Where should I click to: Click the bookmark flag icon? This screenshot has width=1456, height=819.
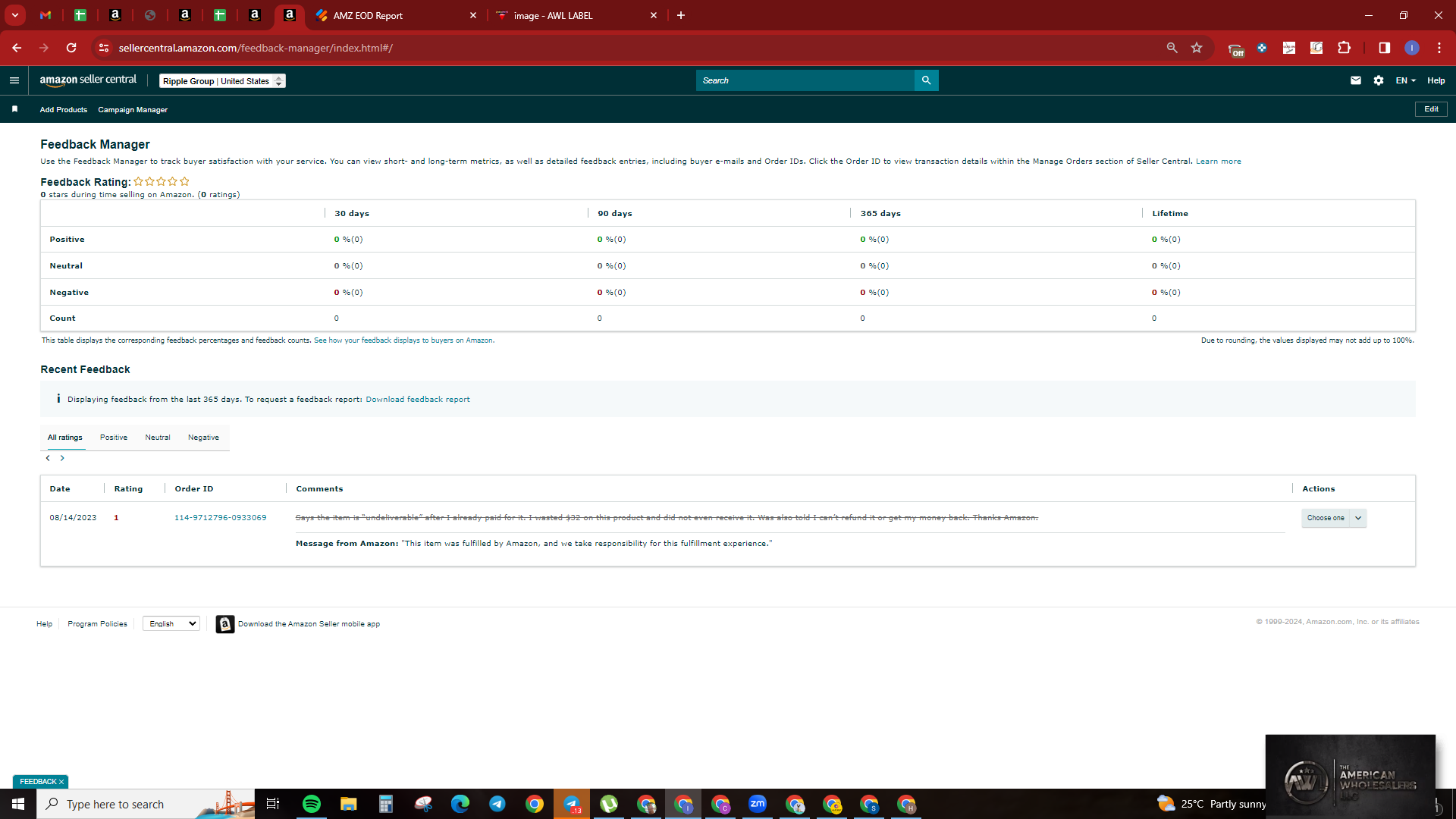tap(14, 109)
